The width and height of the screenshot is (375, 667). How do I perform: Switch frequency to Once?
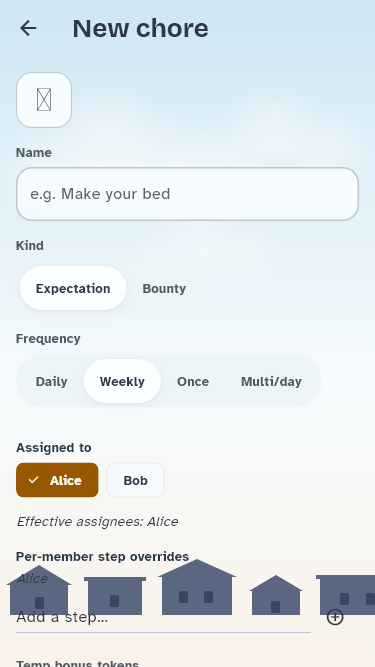tap(193, 382)
